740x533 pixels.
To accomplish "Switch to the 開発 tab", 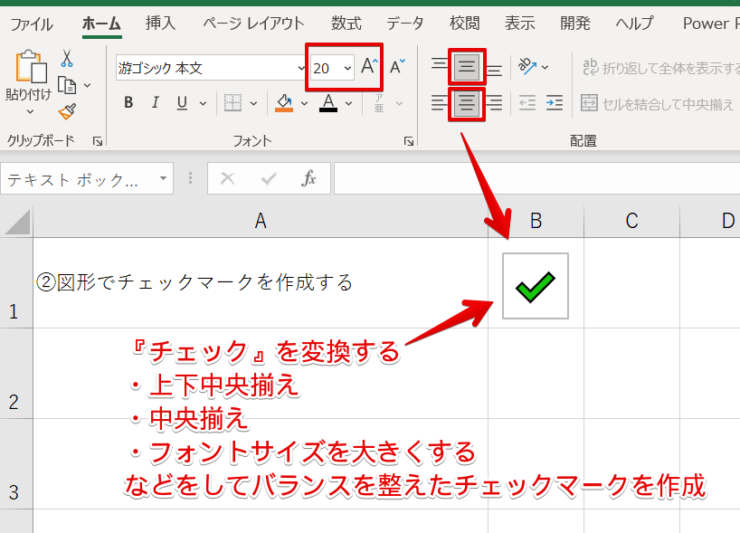I will pyautogui.click(x=575, y=23).
